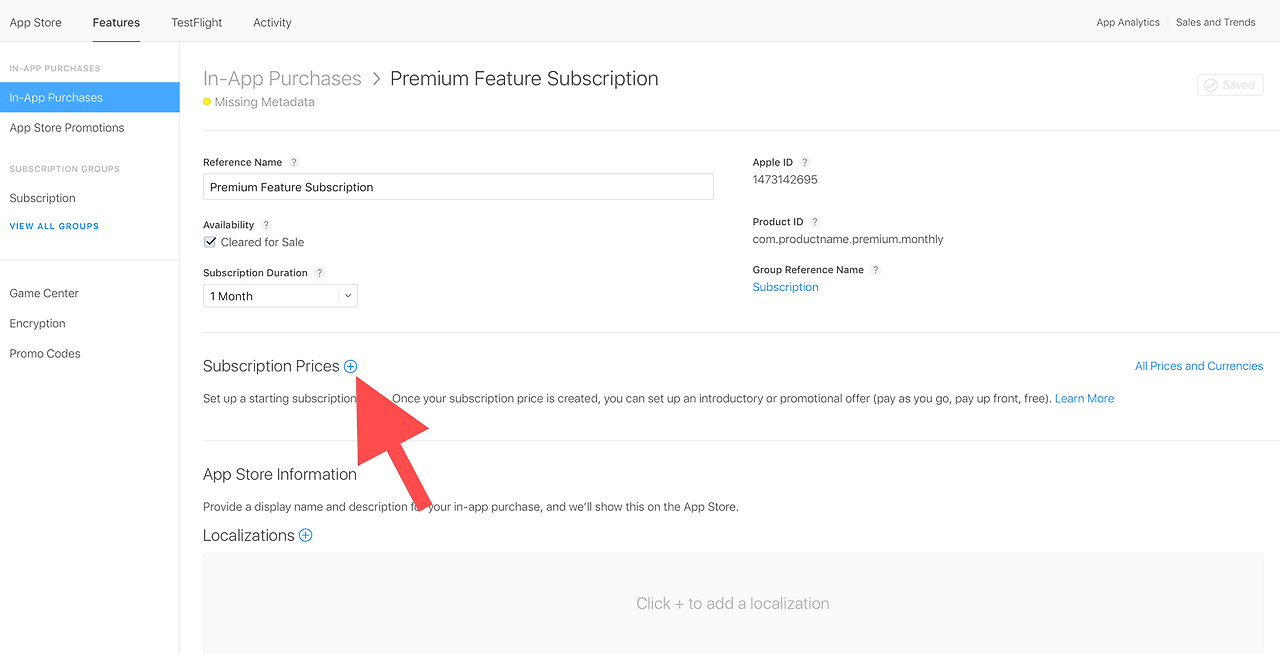View help for Product ID

(x=815, y=222)
